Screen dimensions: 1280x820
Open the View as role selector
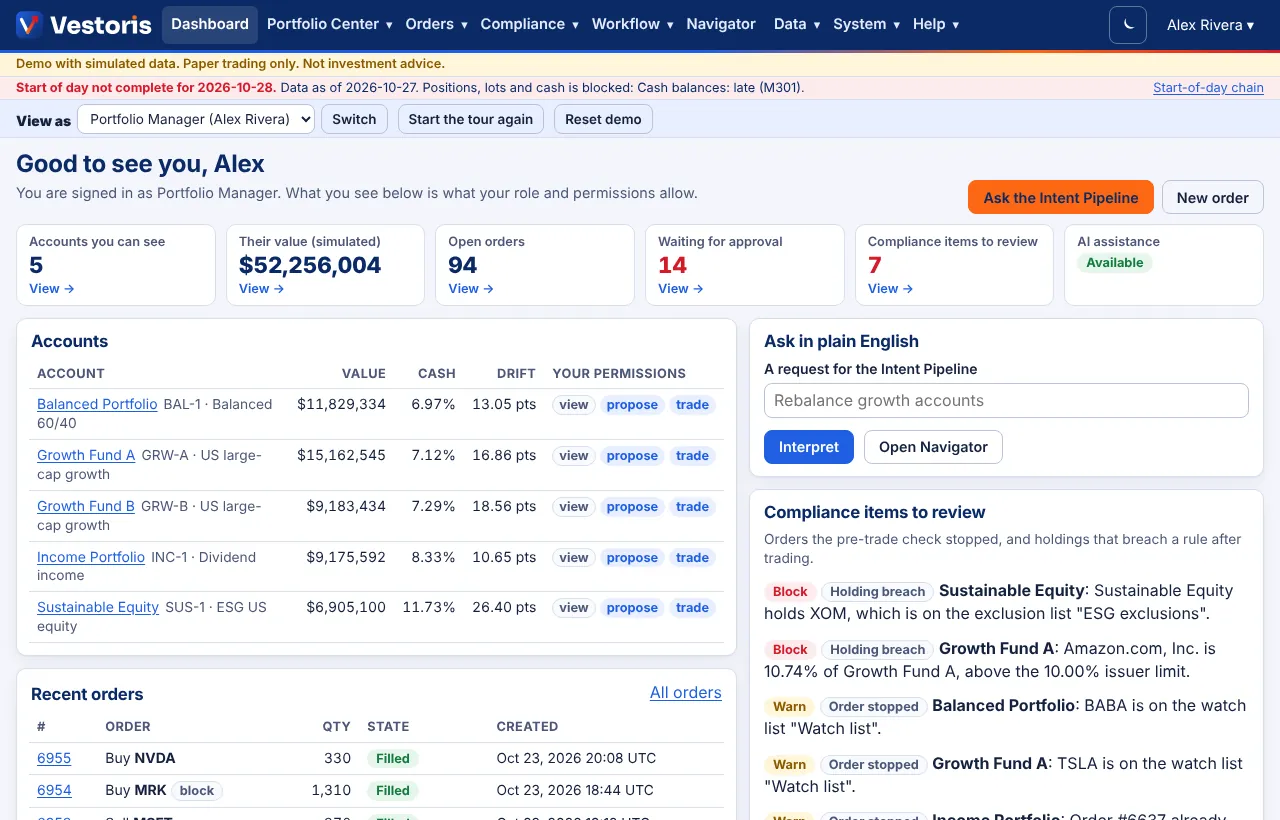click(x=196, y=119)
